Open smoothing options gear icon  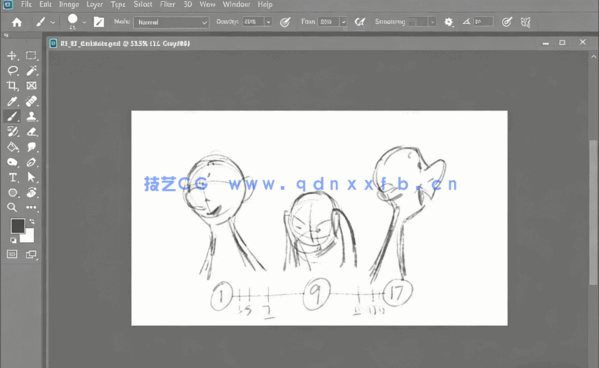pos(448,22)
